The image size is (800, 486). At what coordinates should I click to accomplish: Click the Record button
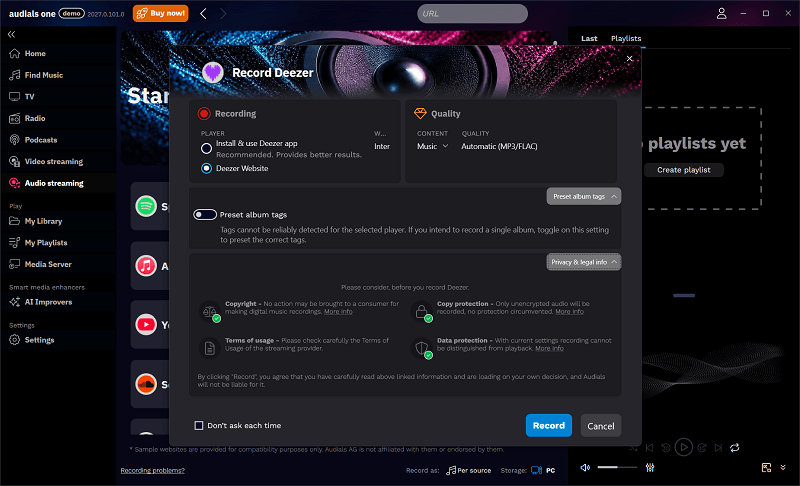pyautogui.click(x=548, y=425)
